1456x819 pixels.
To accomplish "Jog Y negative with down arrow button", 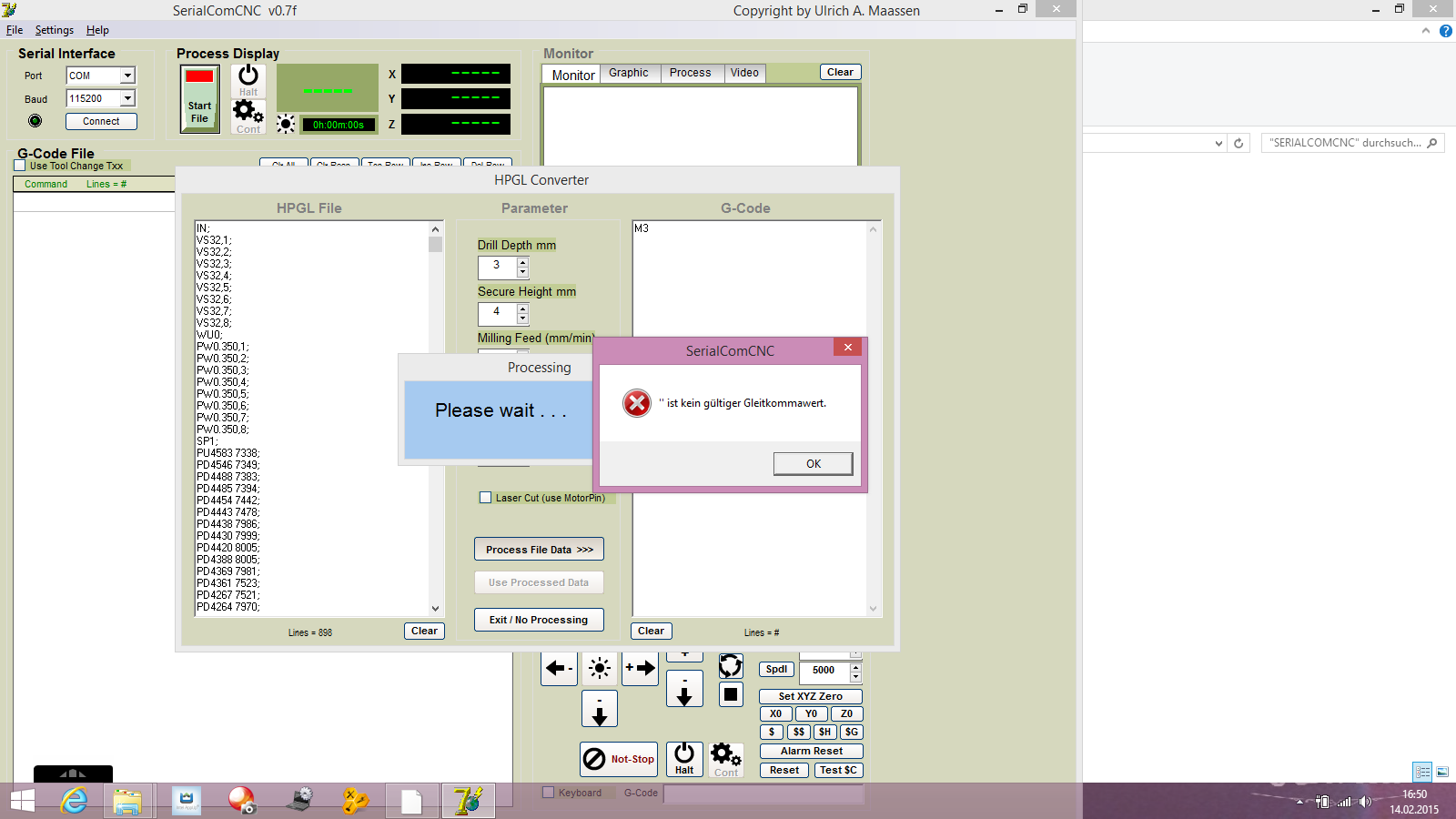I will [600, 709].
